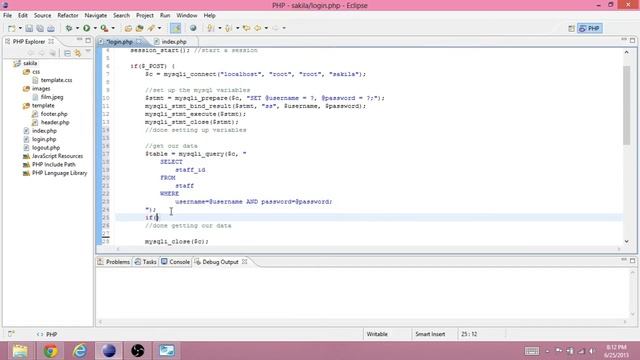Click the Debug bug icon

pyautogui.click(x=69, y=28)
